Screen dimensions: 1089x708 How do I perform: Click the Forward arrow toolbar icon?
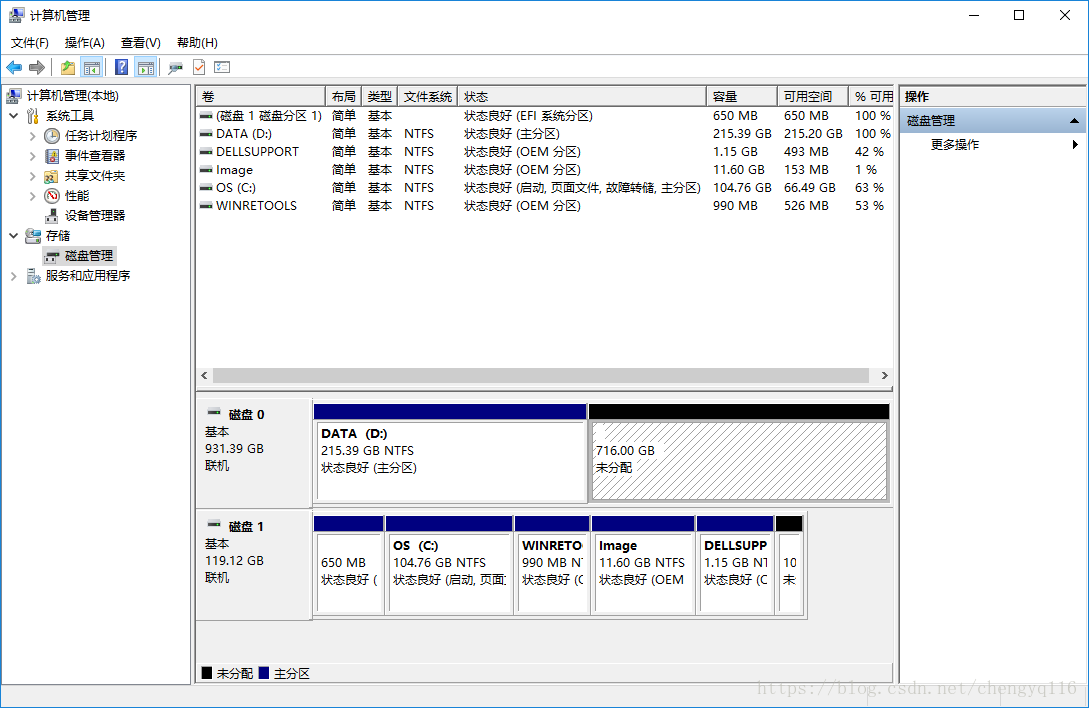(37, 67)
